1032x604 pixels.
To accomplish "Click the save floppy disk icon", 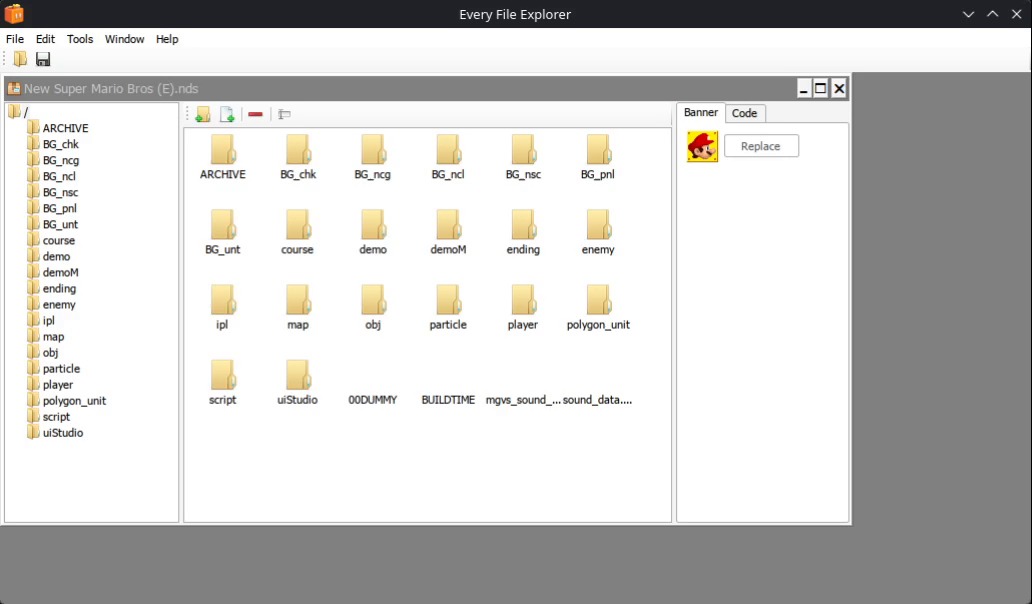I will (x=43, y=59).
